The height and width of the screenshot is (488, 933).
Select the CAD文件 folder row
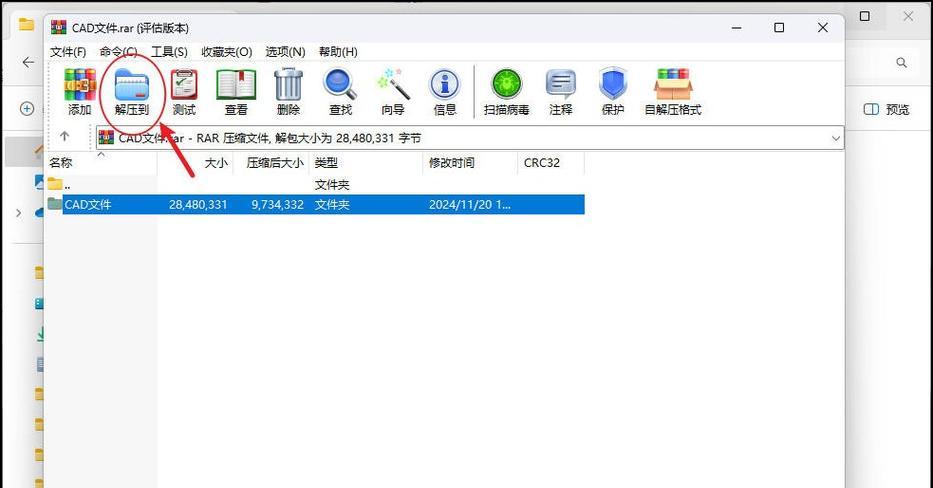pyautogui.click(x=315, y=204)
